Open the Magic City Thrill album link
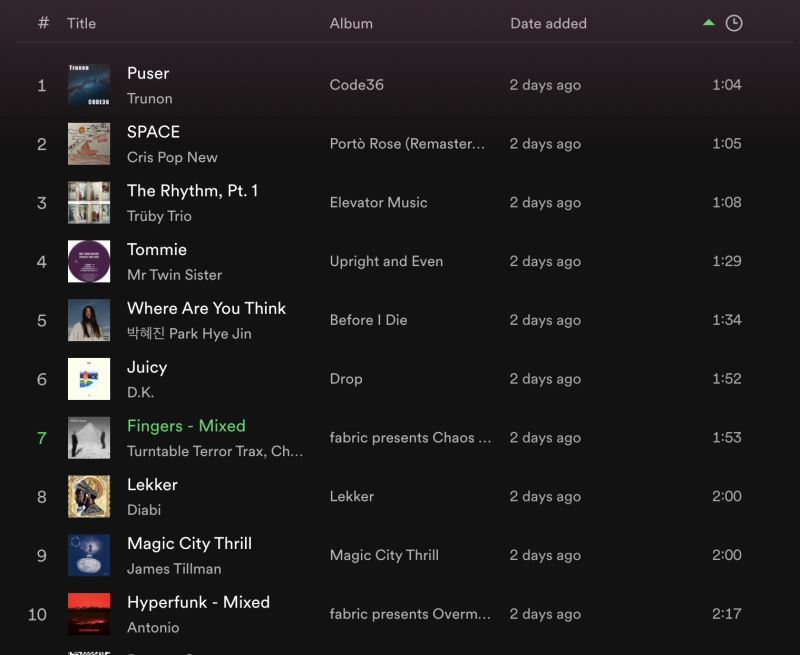 pos(384,555)
